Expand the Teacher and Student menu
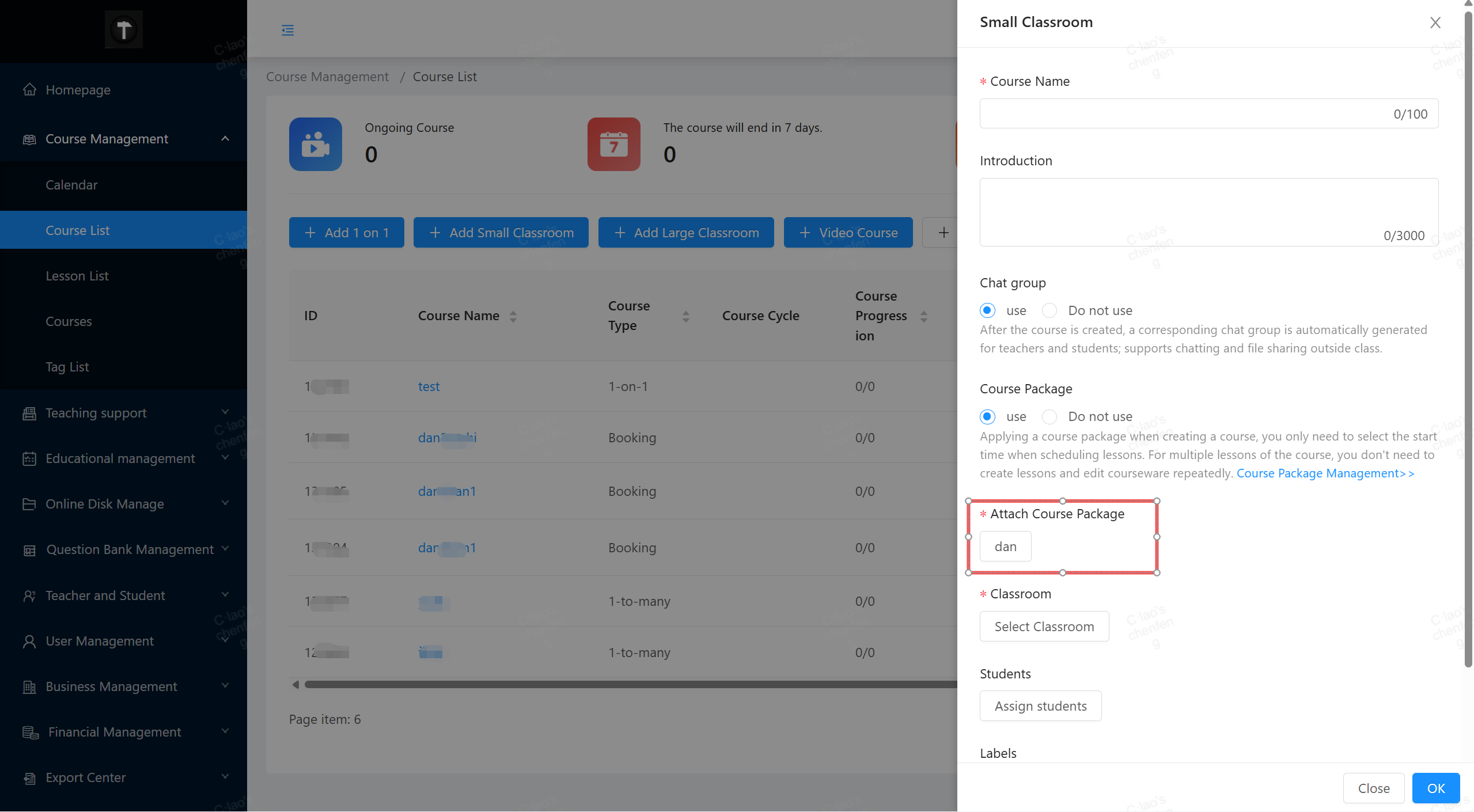Viewport: 1474px width, 812px height. [225, 595]
